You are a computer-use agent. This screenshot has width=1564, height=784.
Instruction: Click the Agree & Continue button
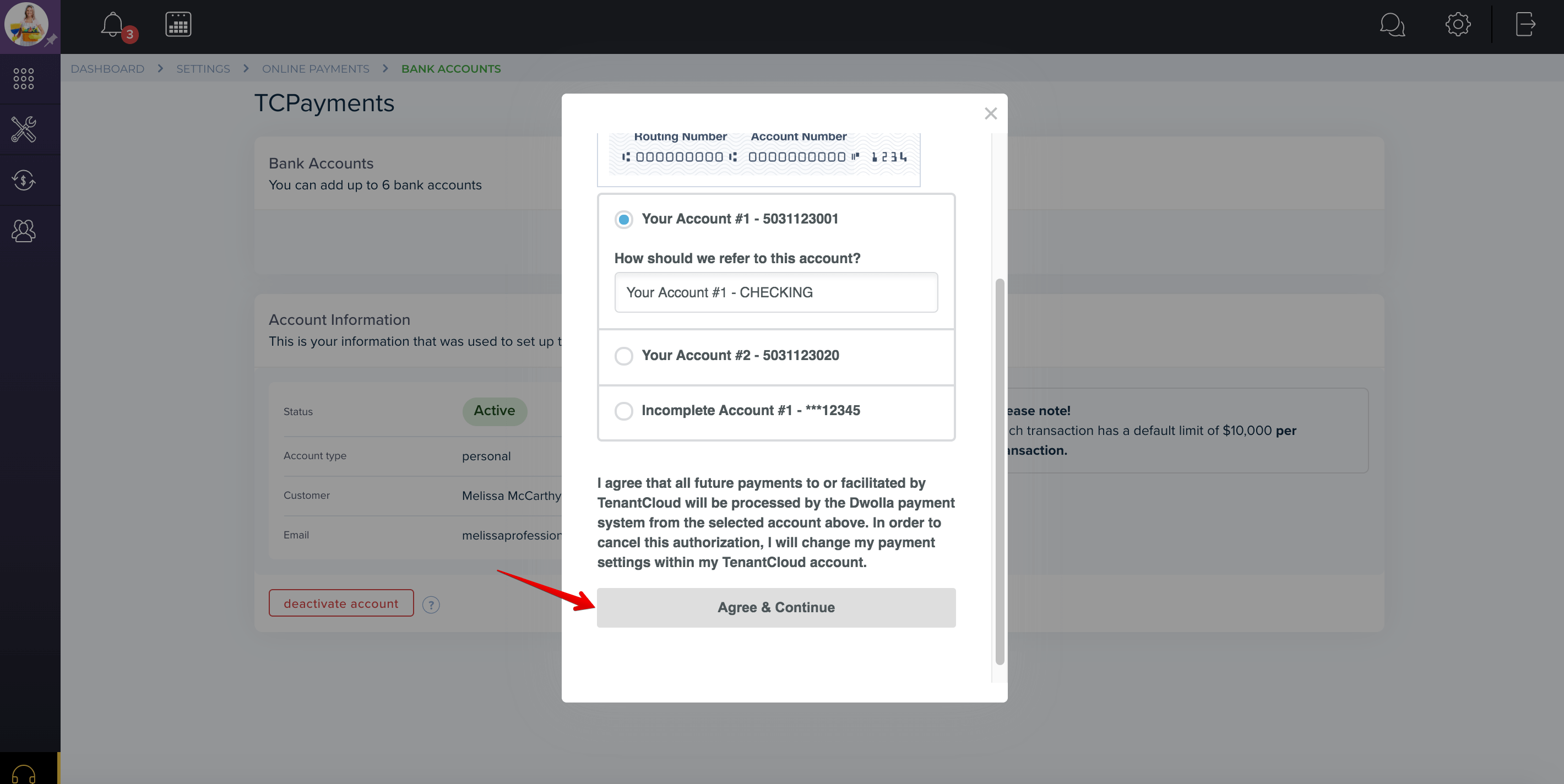pyautogui.click(x=775, y=607)
